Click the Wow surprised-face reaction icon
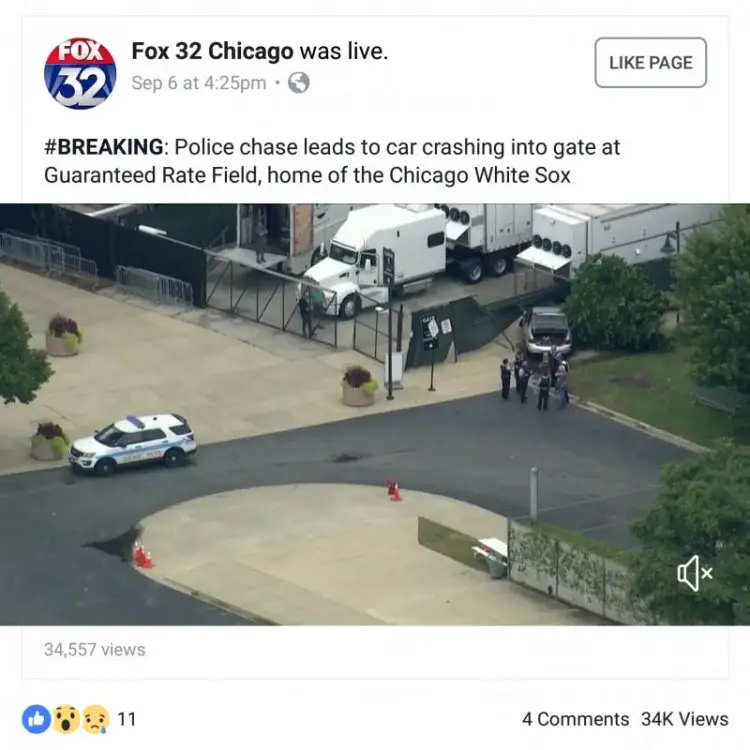 click(66, 719)
